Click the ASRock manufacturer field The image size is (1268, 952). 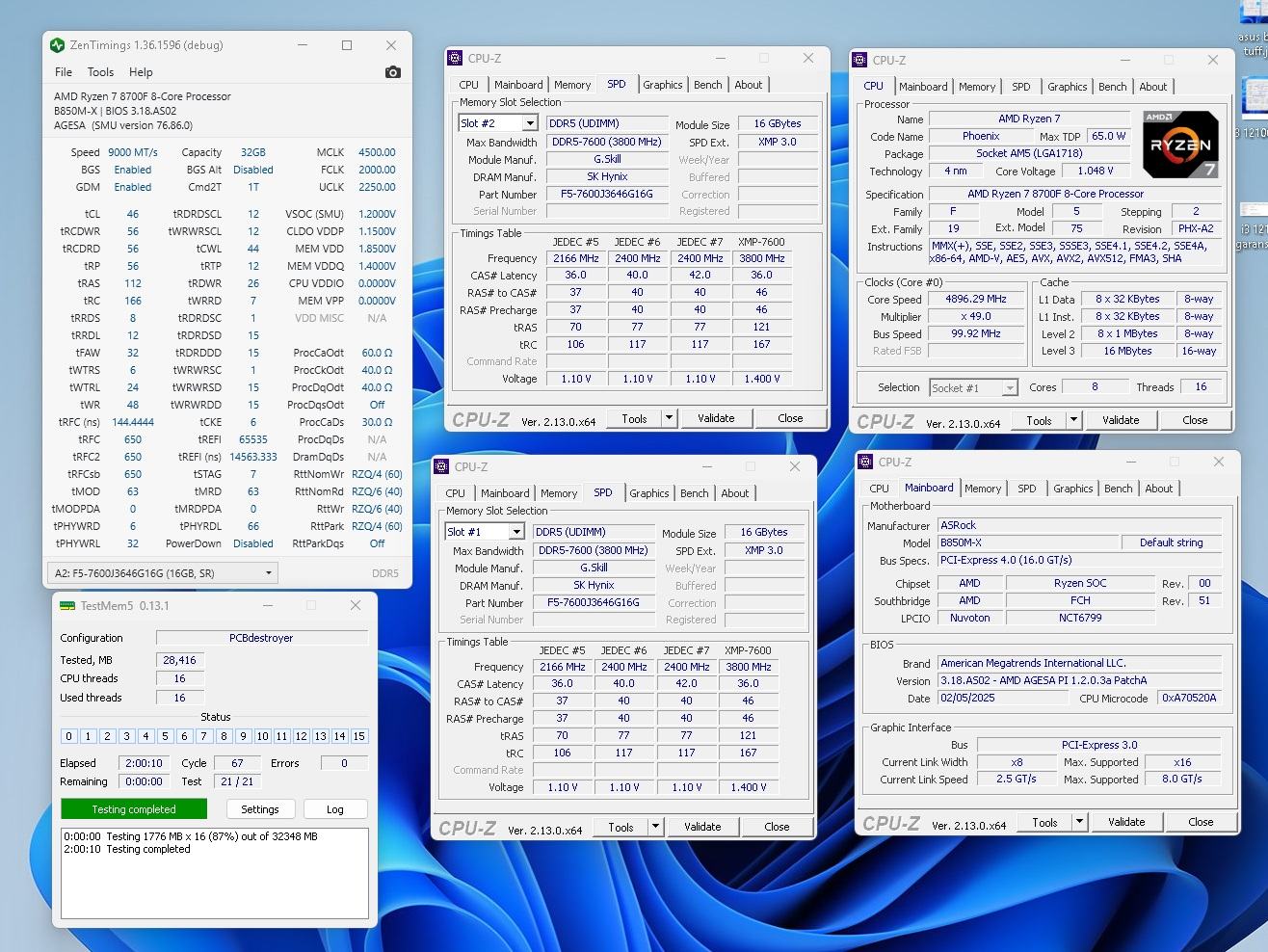coord(1079,525)
